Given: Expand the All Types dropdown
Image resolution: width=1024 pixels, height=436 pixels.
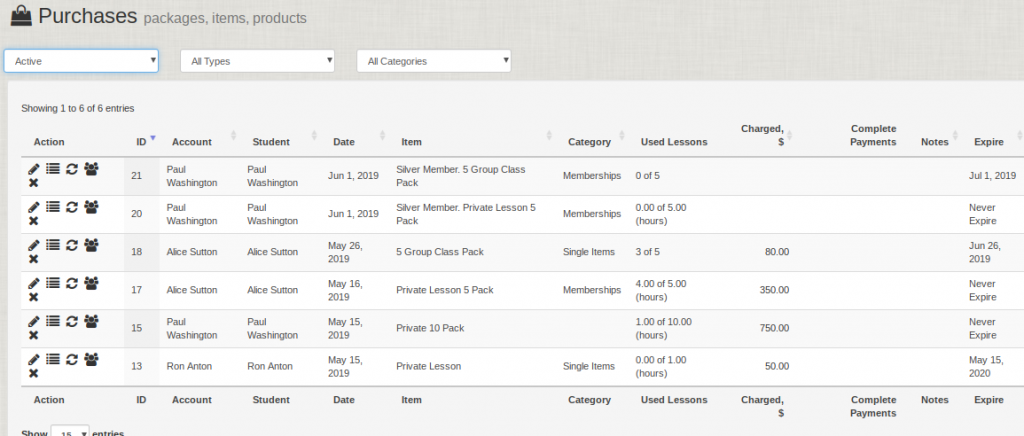Looking at the screenshot, I should [257, 61].
